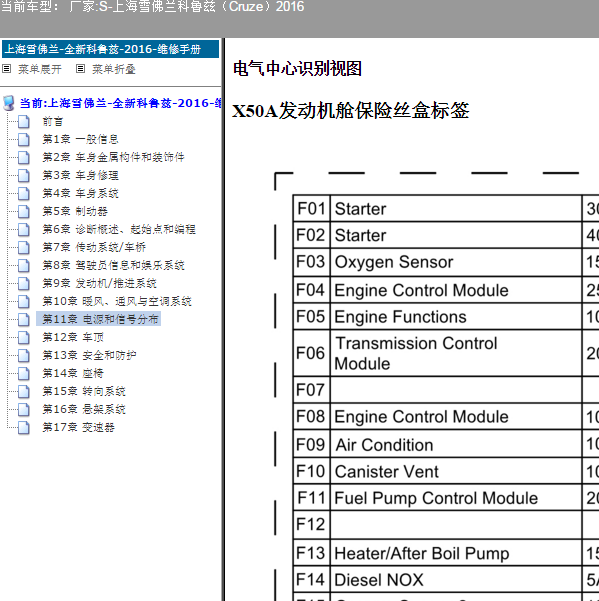Image resolution: width=599 pixels, height=601 pixels.
Task: Click page icon beside 第6章 诊断概述
Action: tap(24, 230)
